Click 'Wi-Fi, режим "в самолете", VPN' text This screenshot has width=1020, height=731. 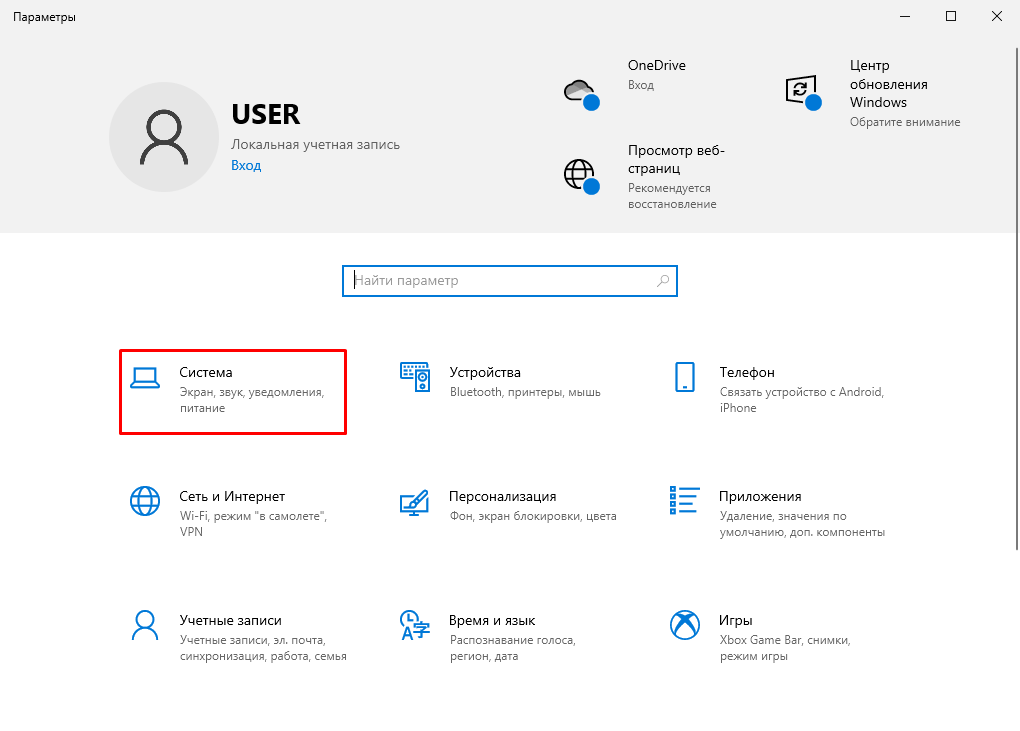(253, 524)
